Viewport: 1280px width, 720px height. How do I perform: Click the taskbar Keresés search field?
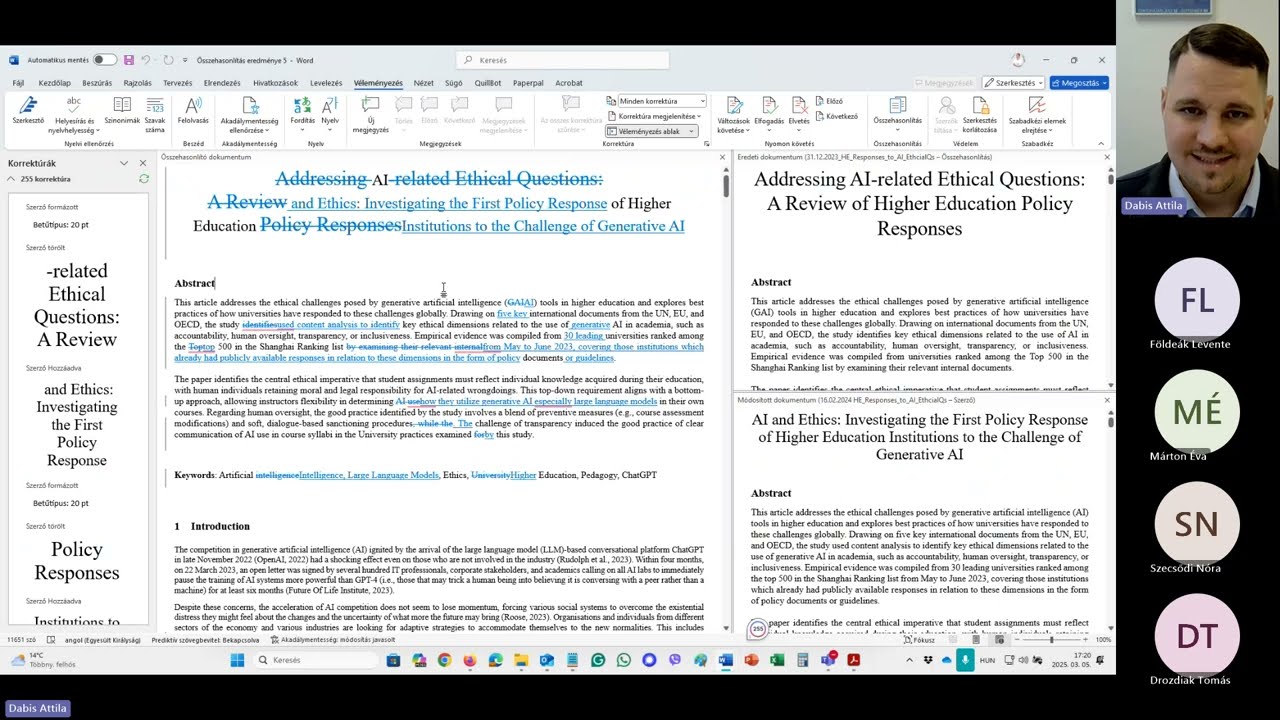tap(314, 660)
